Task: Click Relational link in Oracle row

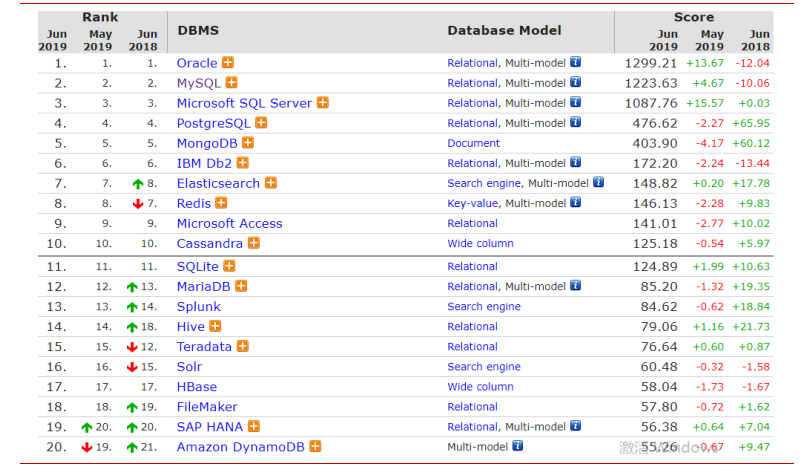Action: point(472,63)
